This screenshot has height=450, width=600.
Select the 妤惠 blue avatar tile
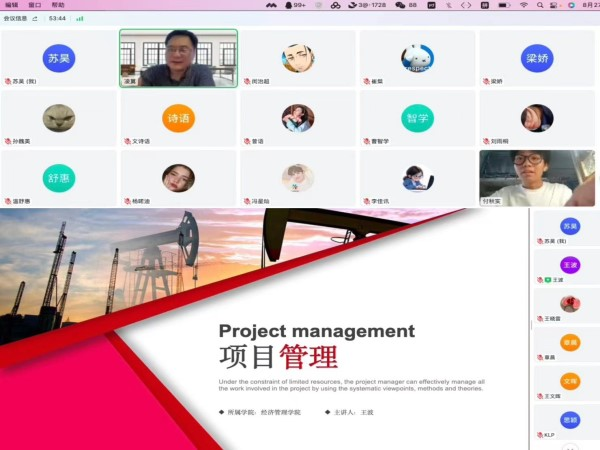pyautogui.click(x=58, y=178)
